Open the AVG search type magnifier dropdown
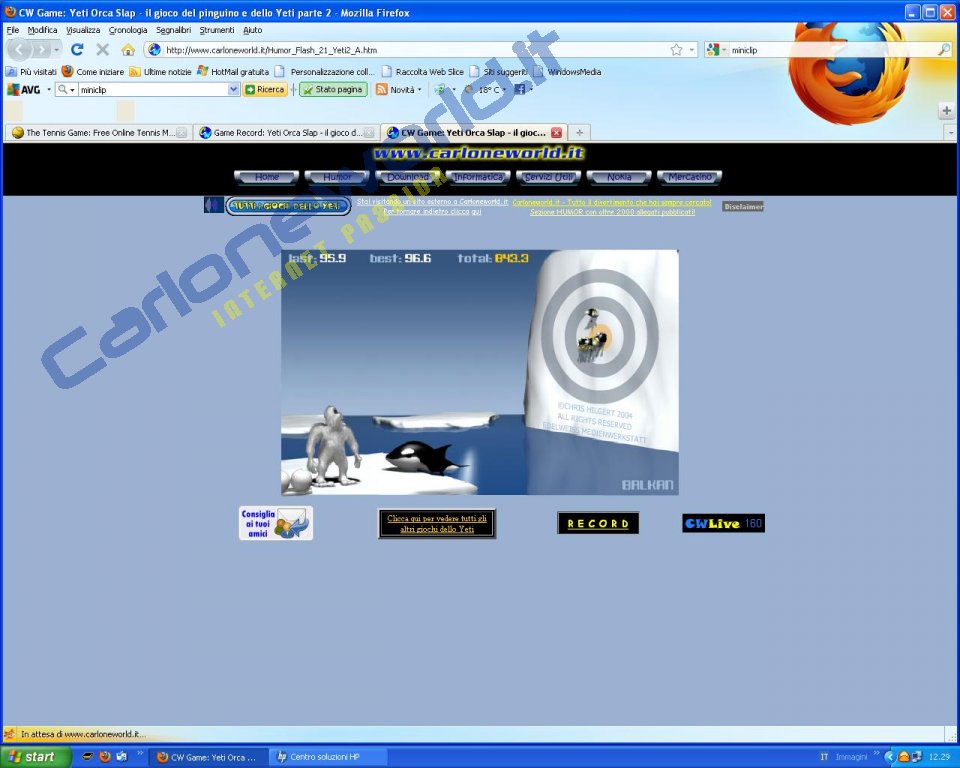Screen dimensions: 960x768 coord(66,89)
